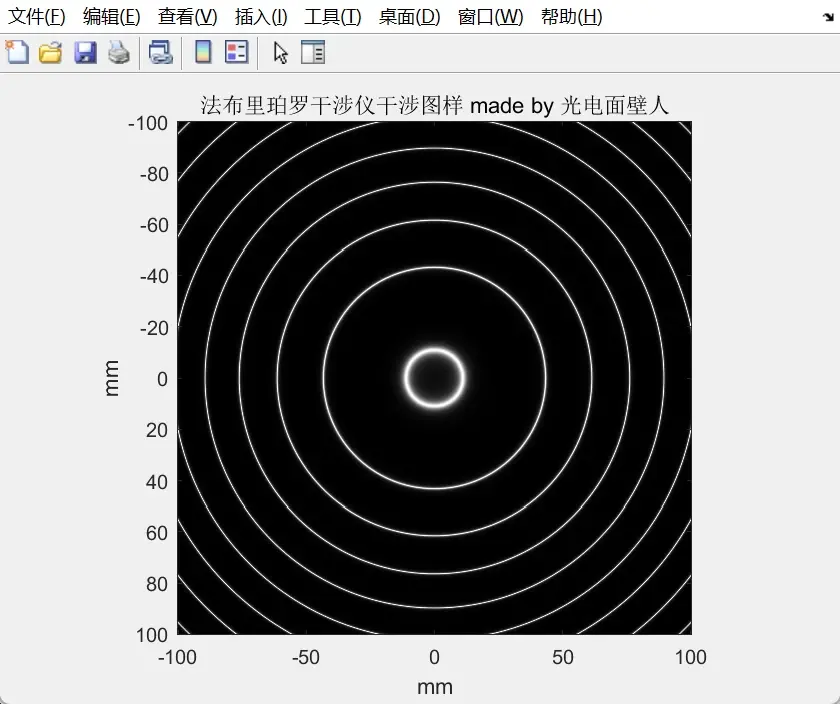
Task: Click the New Figure icon
Action: (x=17, y=52)
